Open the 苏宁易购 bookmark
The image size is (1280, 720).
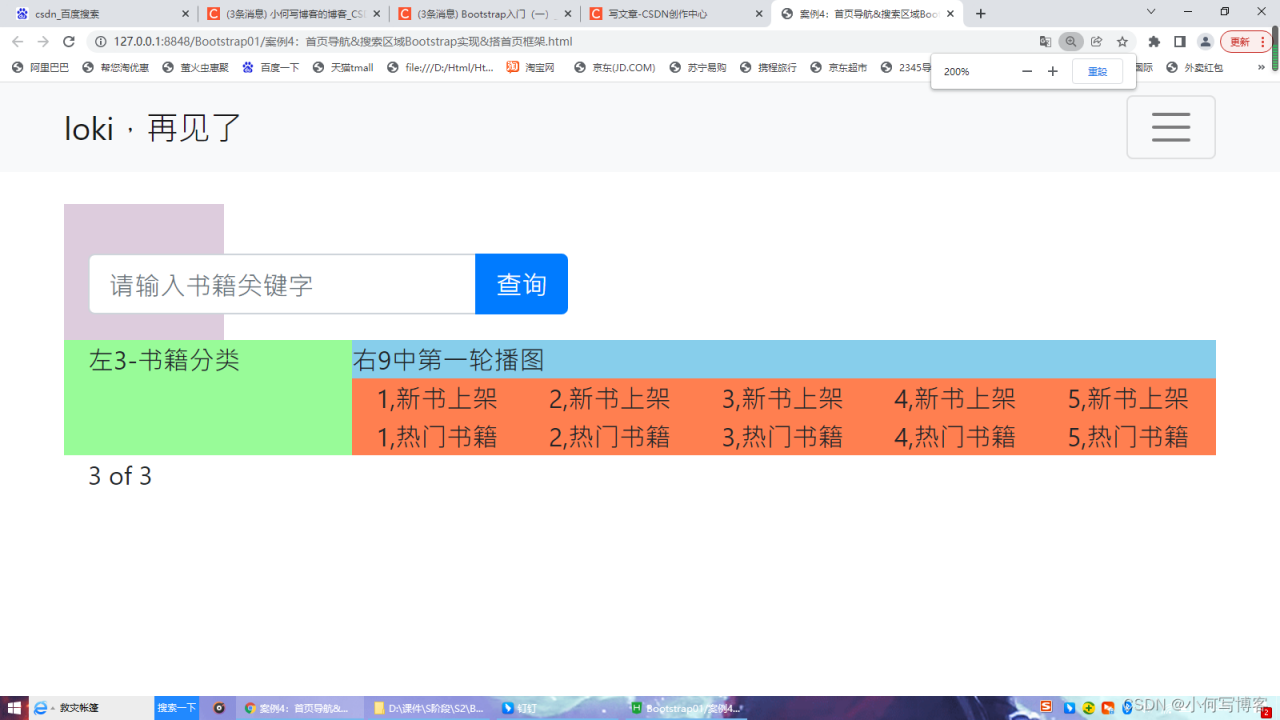click(x=698, y=67)
